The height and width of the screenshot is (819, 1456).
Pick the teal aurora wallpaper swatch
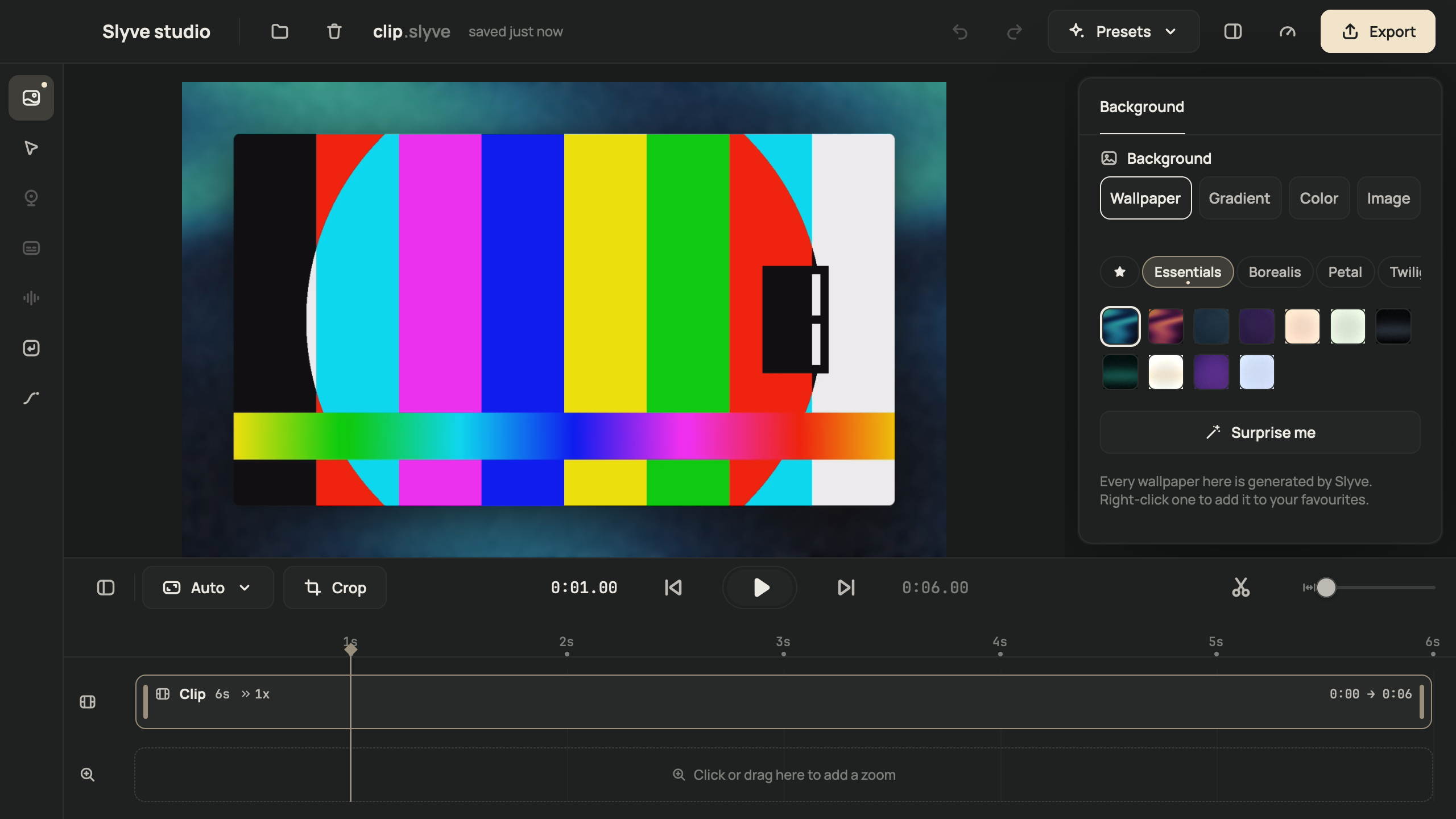click(x=1120, y=326)
